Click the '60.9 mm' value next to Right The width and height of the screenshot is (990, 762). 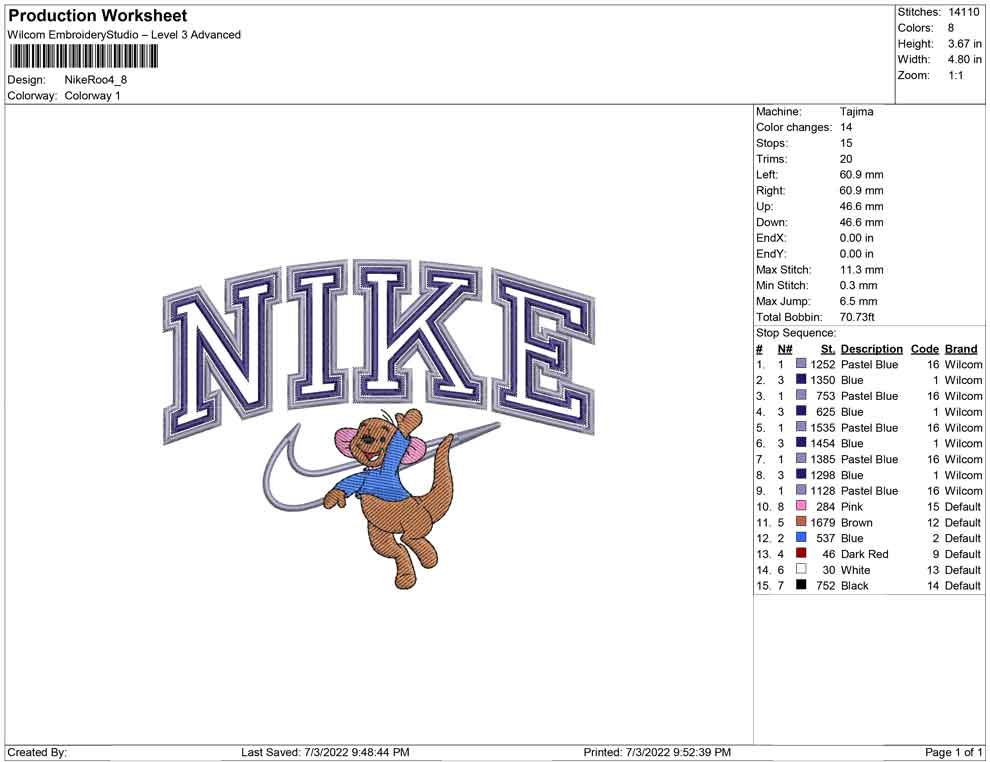(x=861, y=191)
